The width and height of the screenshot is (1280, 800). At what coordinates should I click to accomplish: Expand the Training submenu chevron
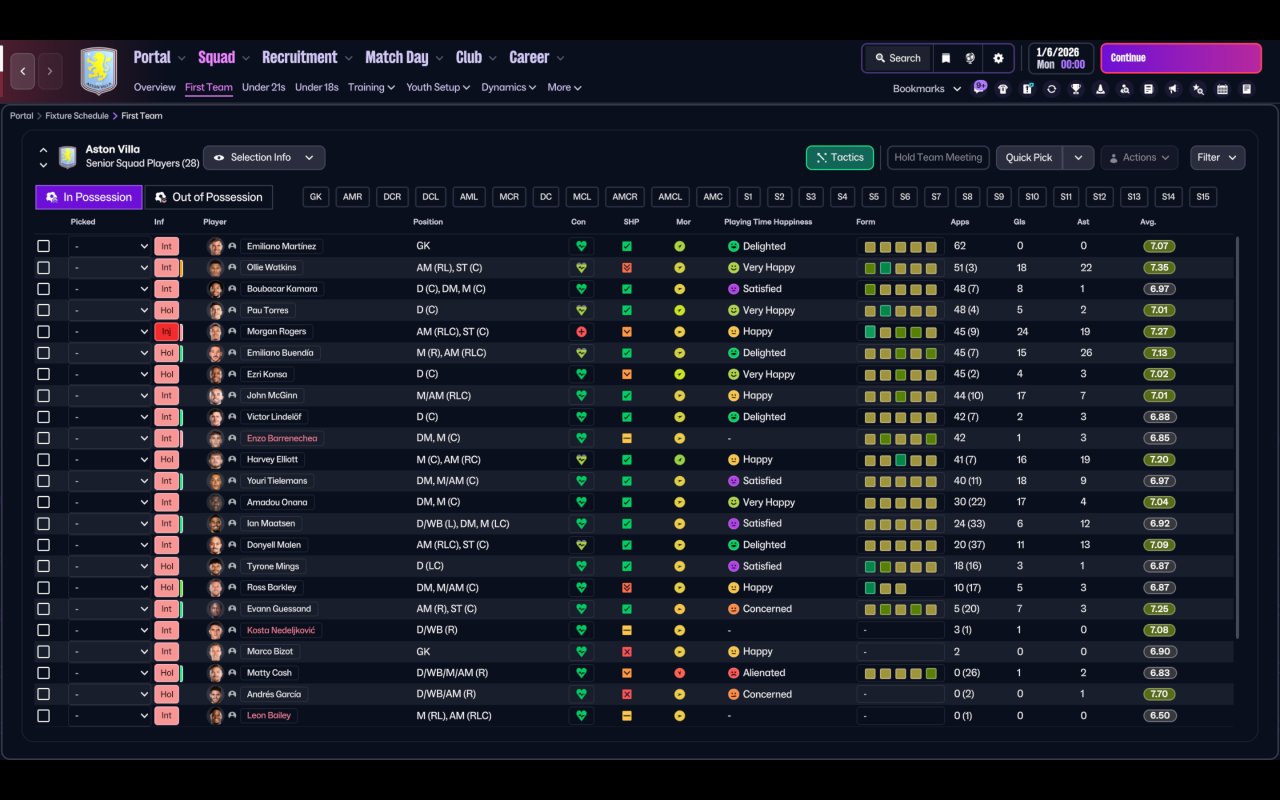pyautogui.click(x=390, y=88)
